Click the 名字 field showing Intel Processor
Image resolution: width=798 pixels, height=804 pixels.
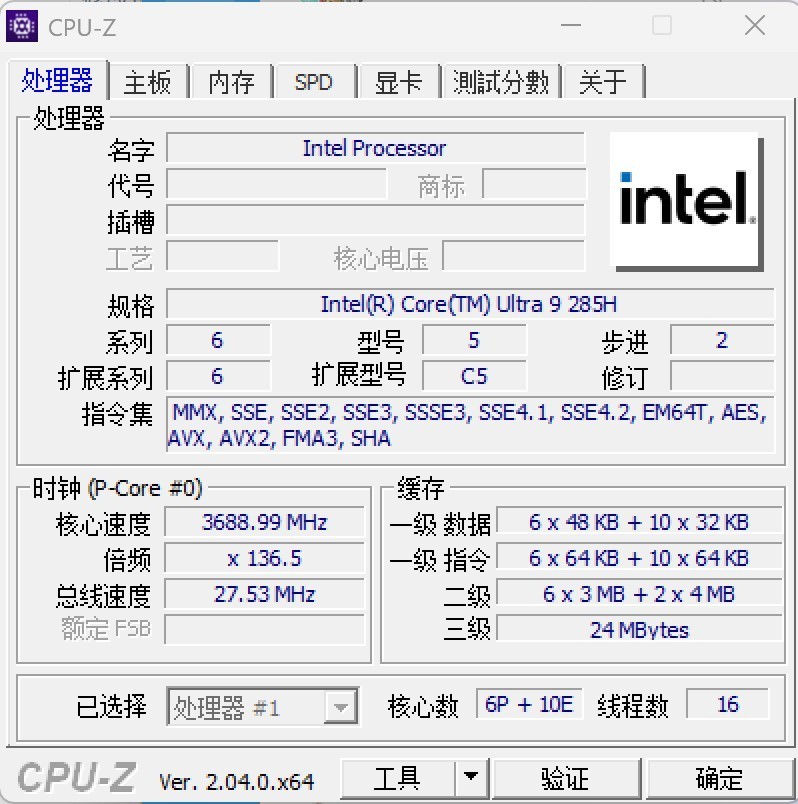coord(375,148)
